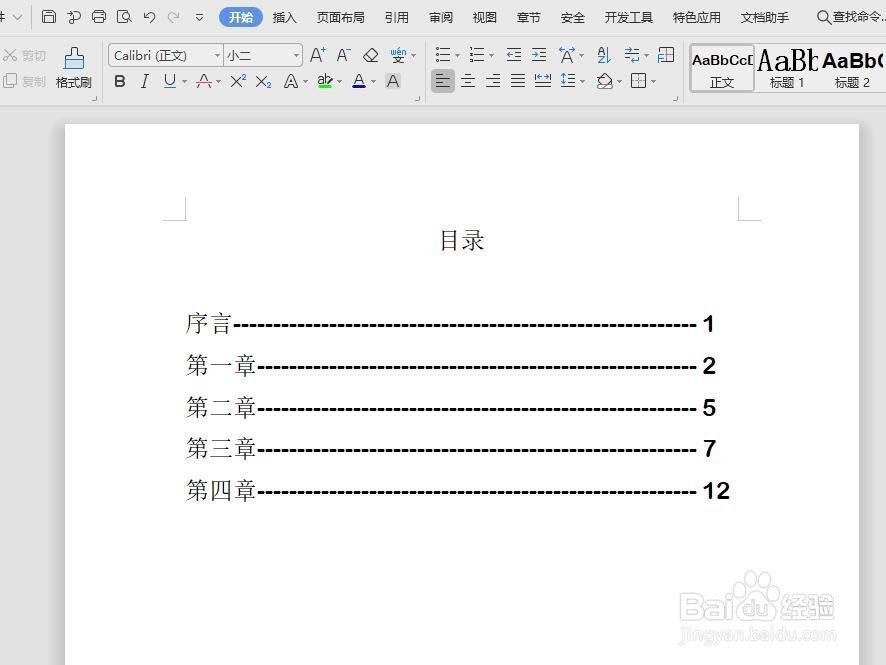The height and width of the screenshot is (665, 886).
Task: Decrease paragraph indent
Action: click(514, 55)
